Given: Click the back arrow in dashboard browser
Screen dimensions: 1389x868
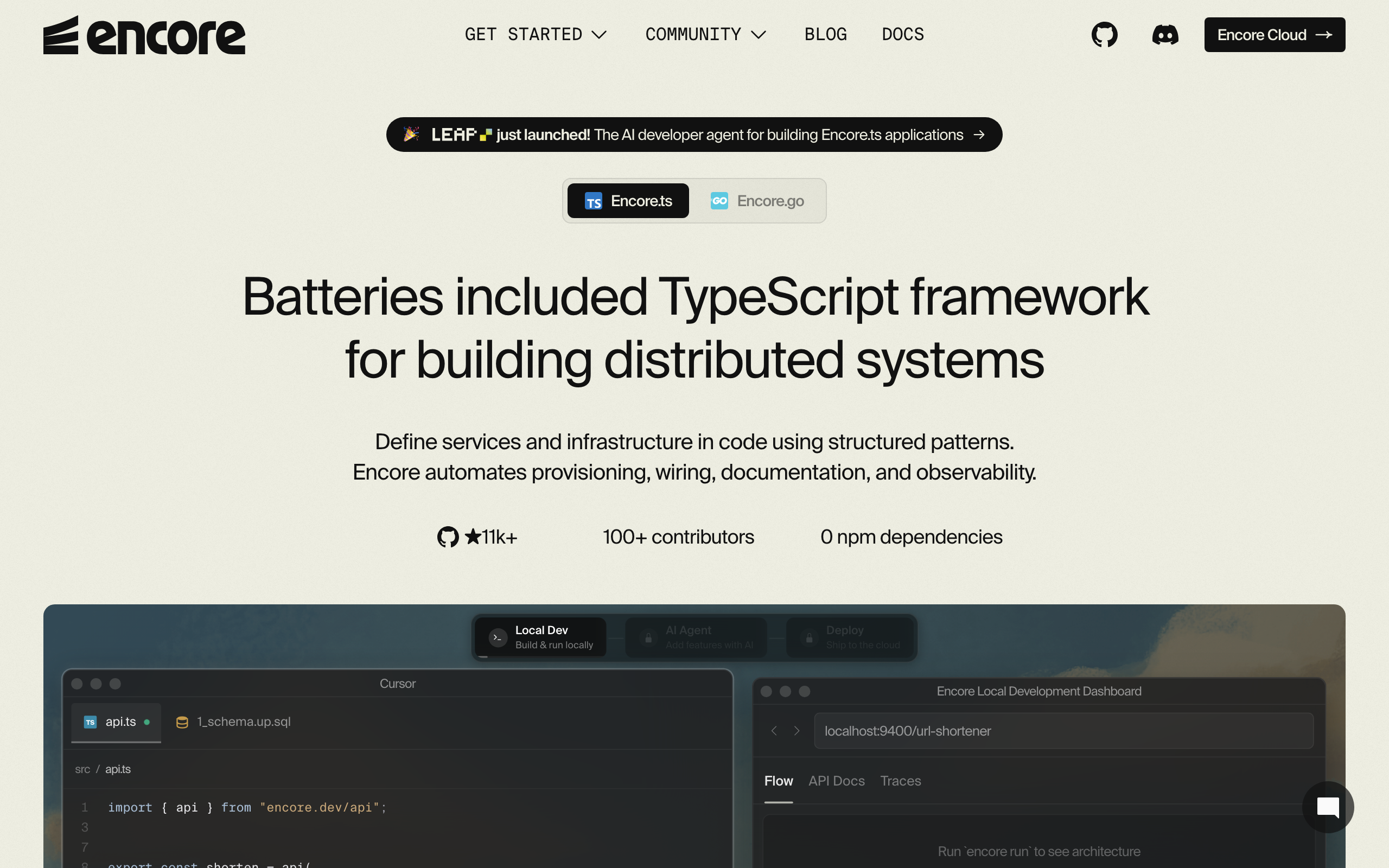Looking at the screenshot, I should (774, 730).
